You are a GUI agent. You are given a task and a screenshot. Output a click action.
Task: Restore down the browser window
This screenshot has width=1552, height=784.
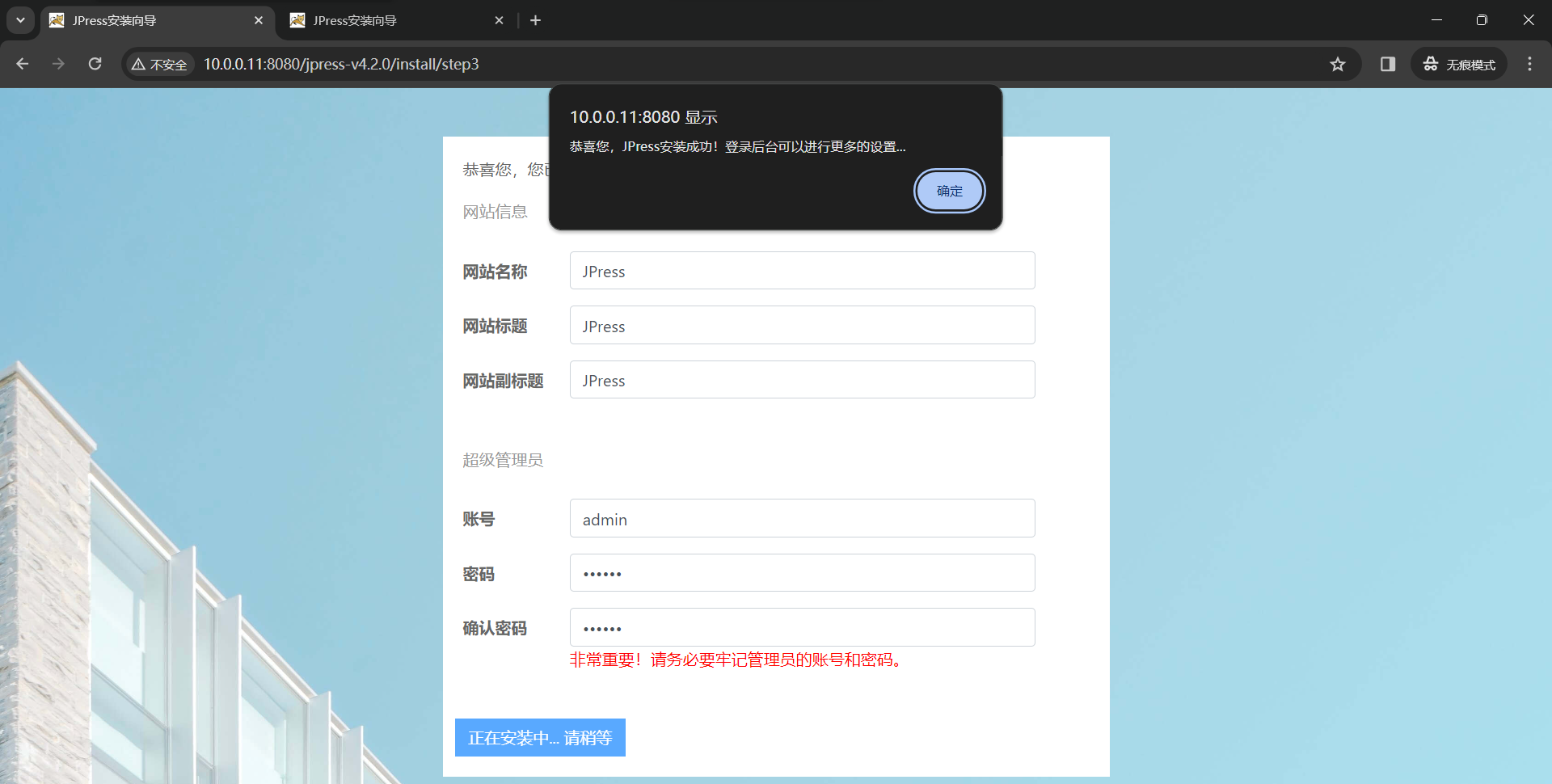coord(1482,20)
